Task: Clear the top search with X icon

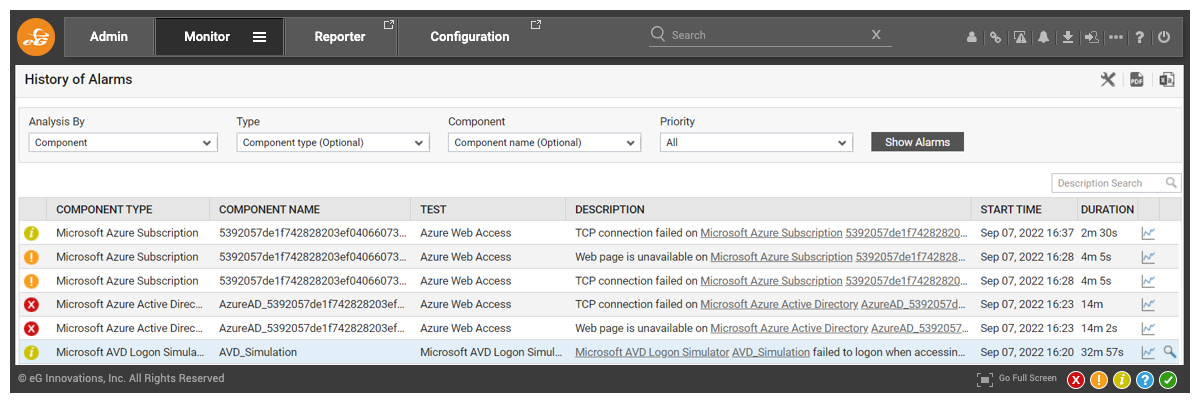Action: tap(876, 35)
